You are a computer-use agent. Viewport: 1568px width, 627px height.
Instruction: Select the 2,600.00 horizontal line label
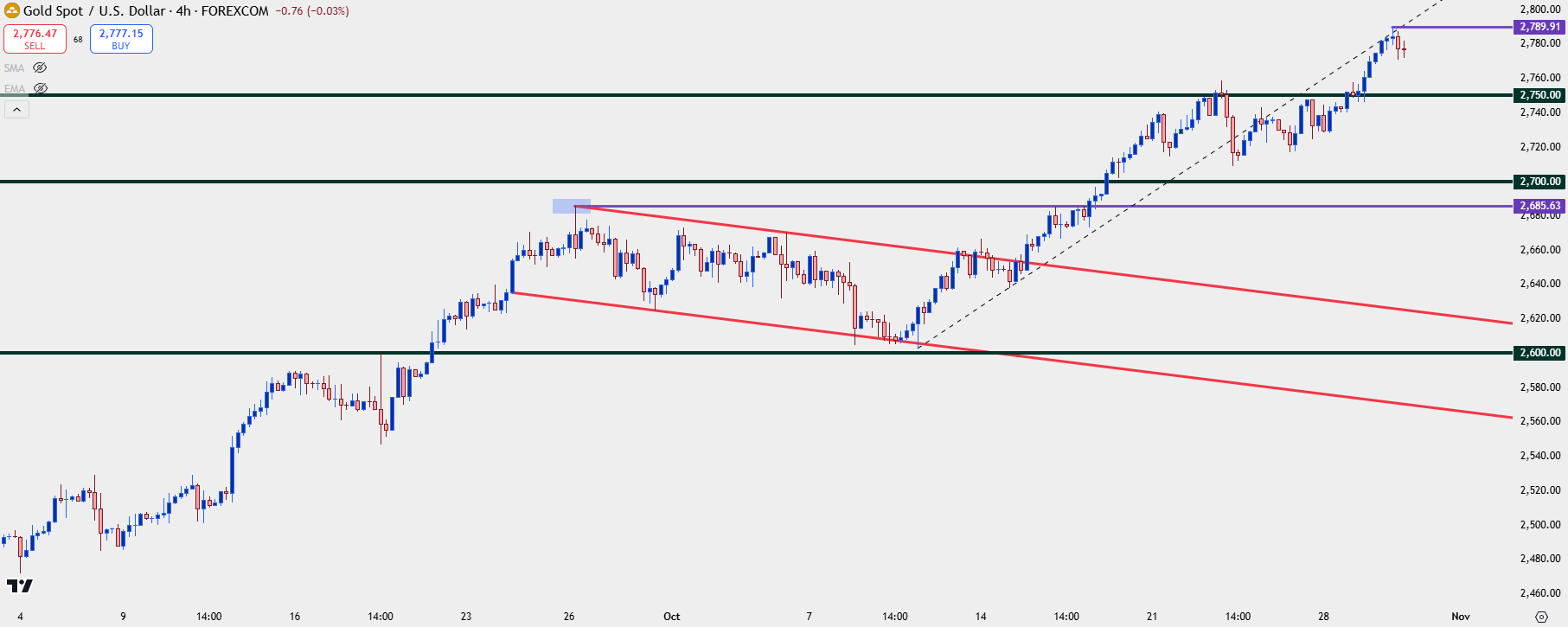point(1540,353)
